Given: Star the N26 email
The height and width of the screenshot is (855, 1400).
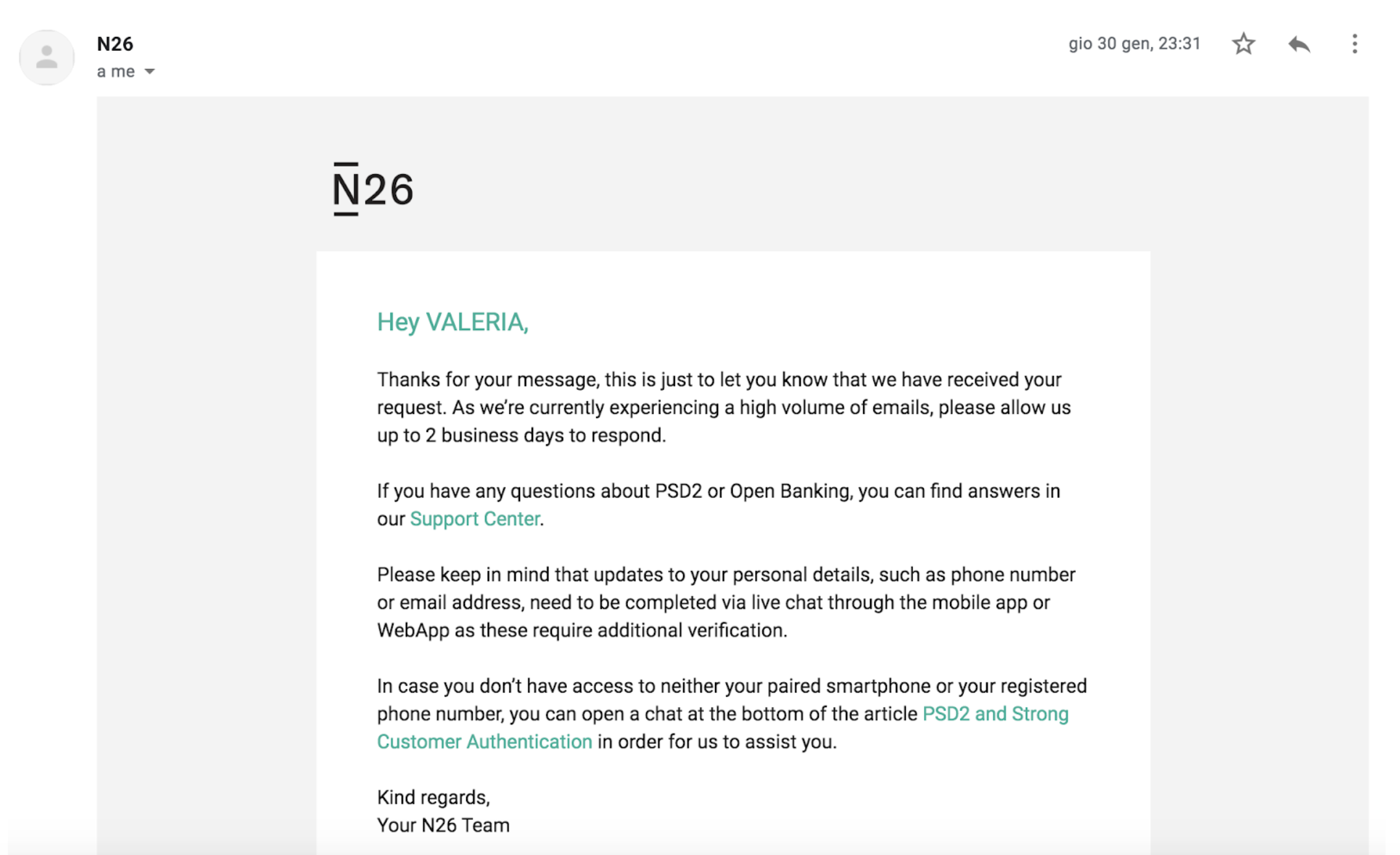Looking at the screenshot, I should (x=1243, y=44).
